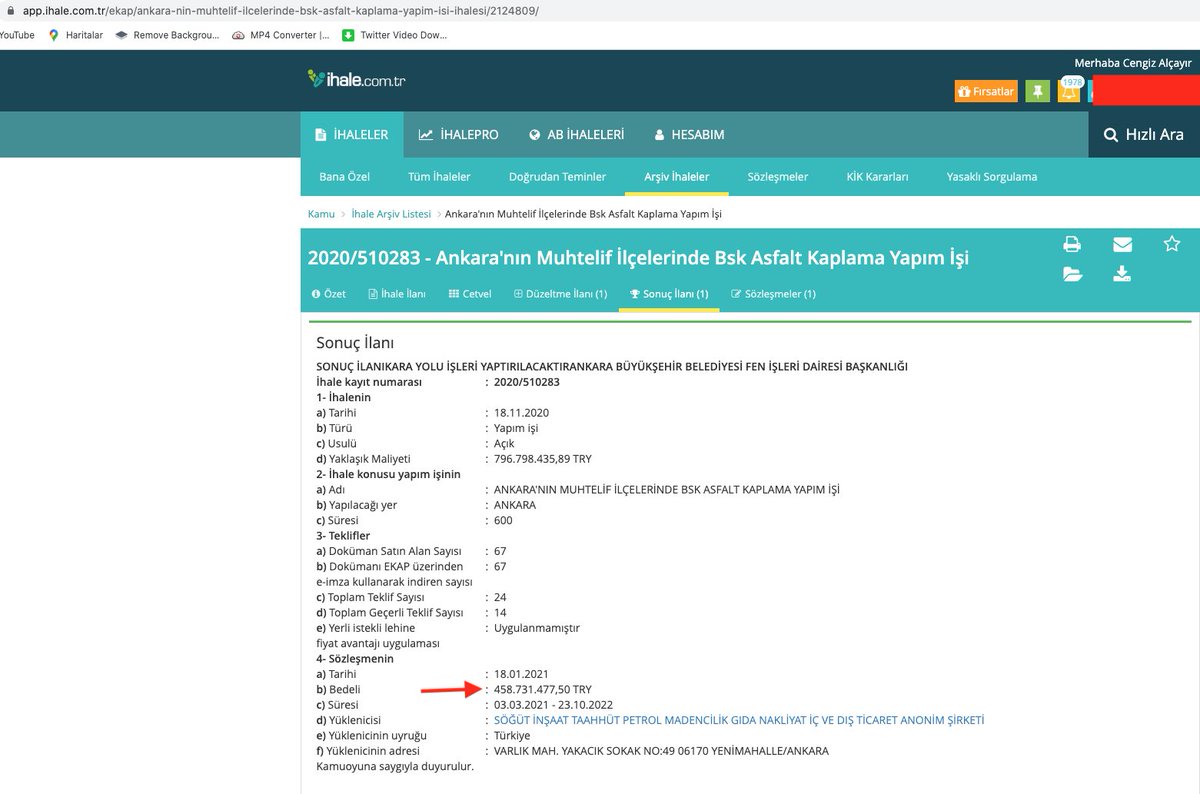Open YouTube bookmark
The height and width of the screenshot is (794, 1200).
(x=16, y=35)
